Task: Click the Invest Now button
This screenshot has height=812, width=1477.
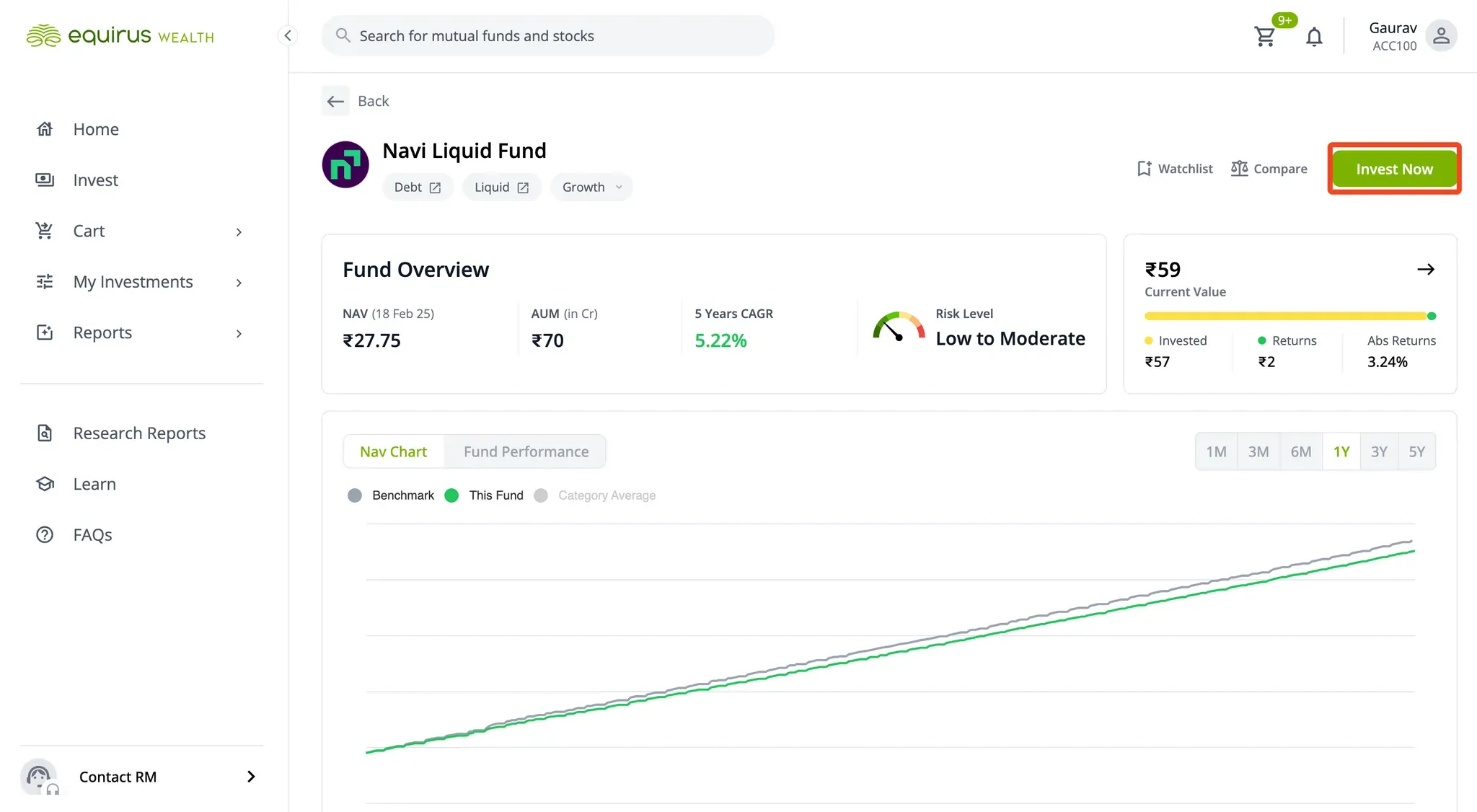Action: click(x=1394, y=169)
